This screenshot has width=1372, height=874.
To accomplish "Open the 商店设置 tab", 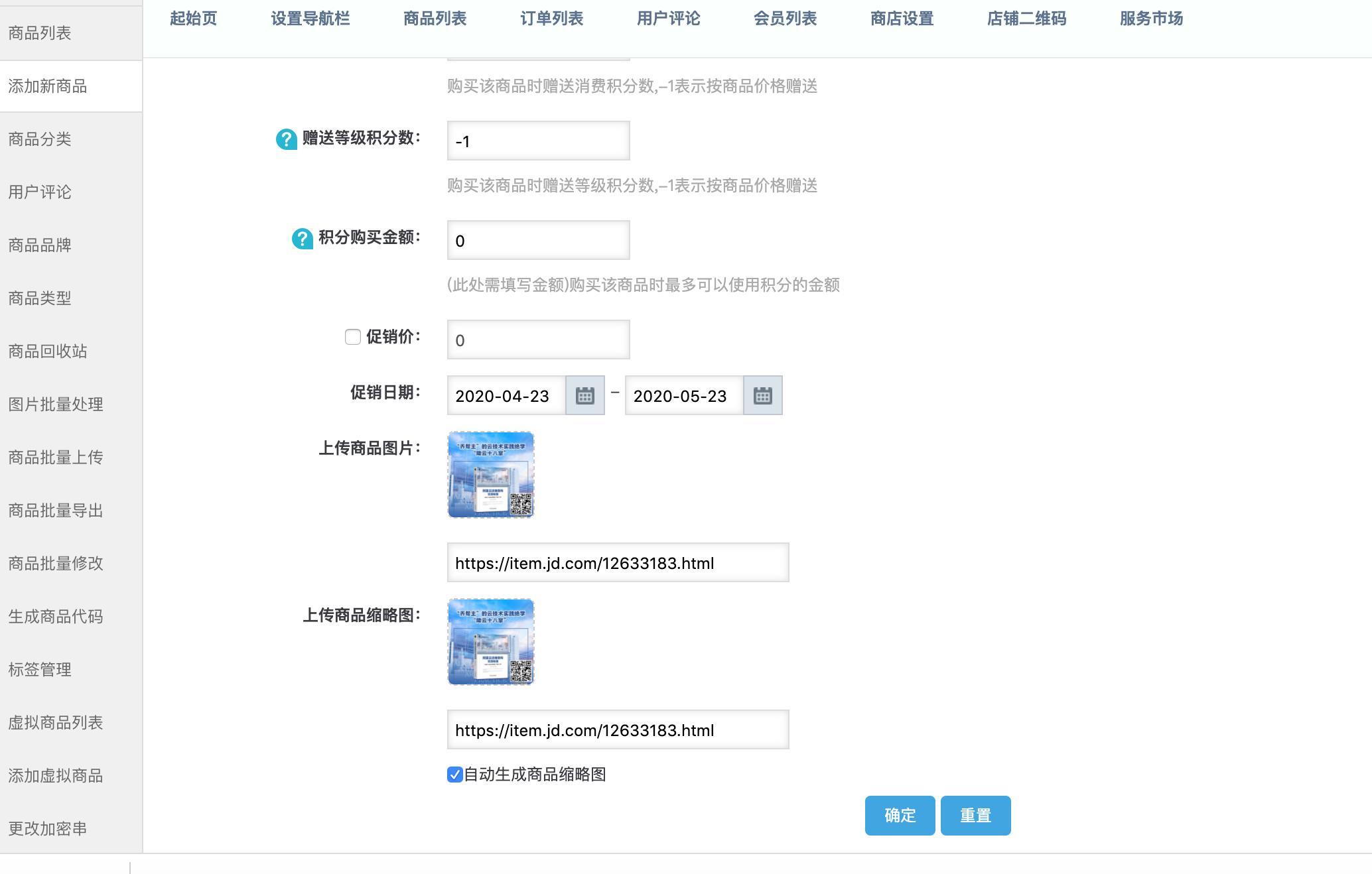I will tap(902, 19).
